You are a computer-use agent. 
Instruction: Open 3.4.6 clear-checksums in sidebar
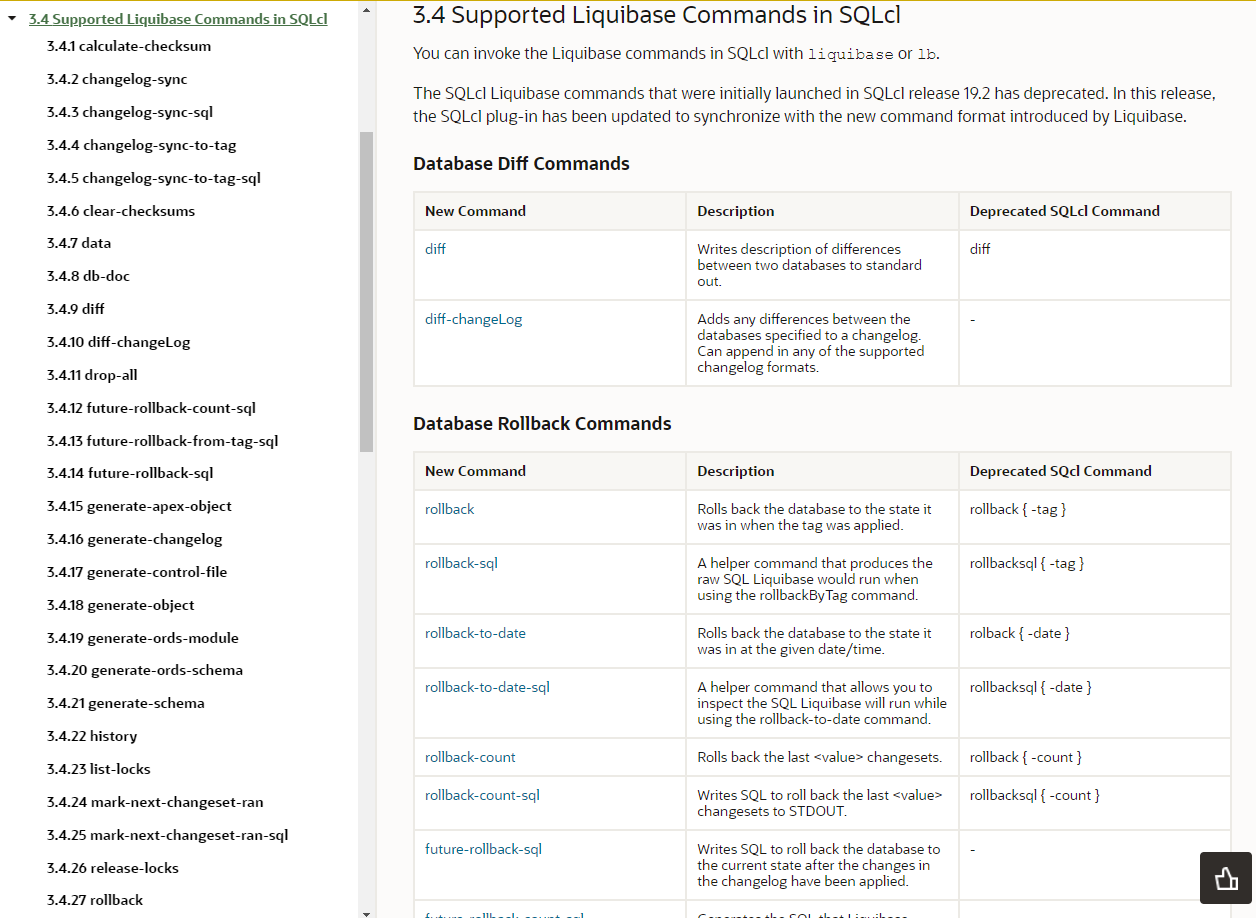coord(121,211)
